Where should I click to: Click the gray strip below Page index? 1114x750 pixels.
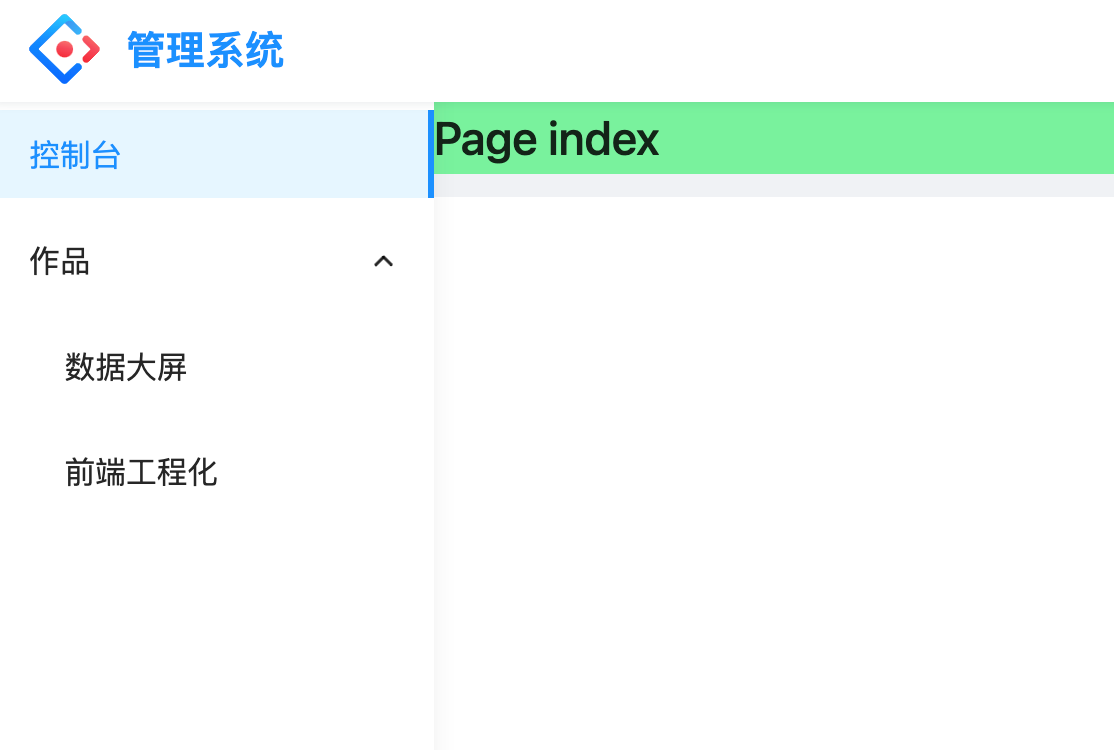click(x=774, y=185)
